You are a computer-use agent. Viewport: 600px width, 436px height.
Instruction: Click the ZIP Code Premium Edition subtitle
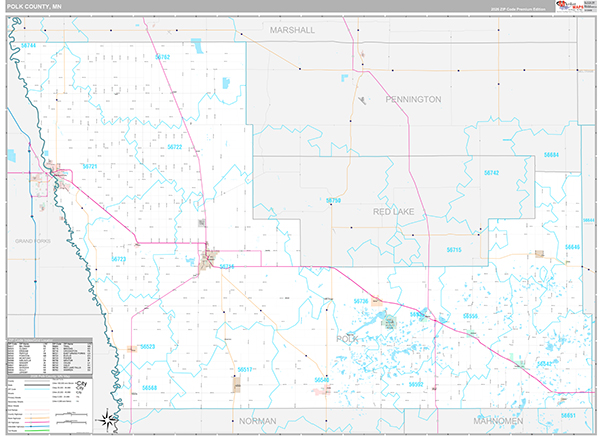518,9
